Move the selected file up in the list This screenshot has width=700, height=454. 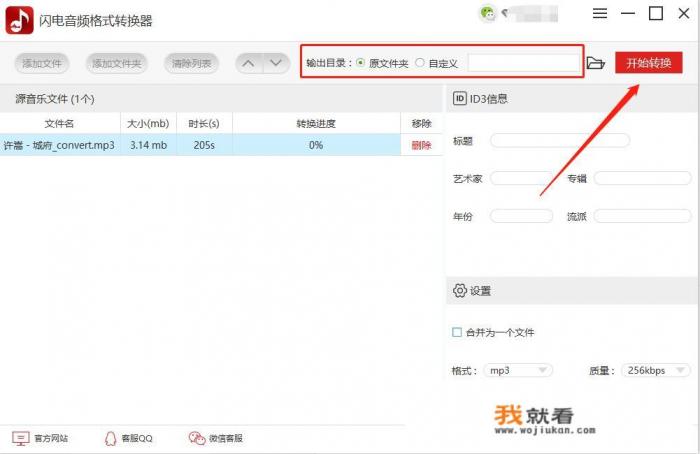coord(249,63)
